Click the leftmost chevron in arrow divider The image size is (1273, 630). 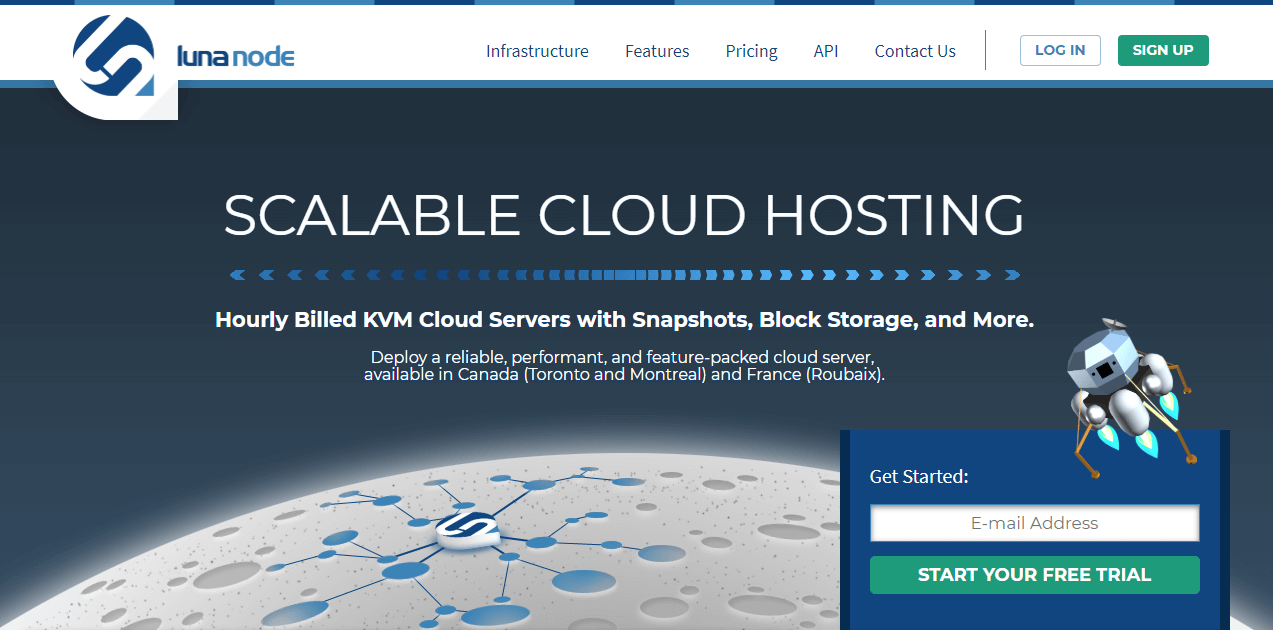click(237, 275)
